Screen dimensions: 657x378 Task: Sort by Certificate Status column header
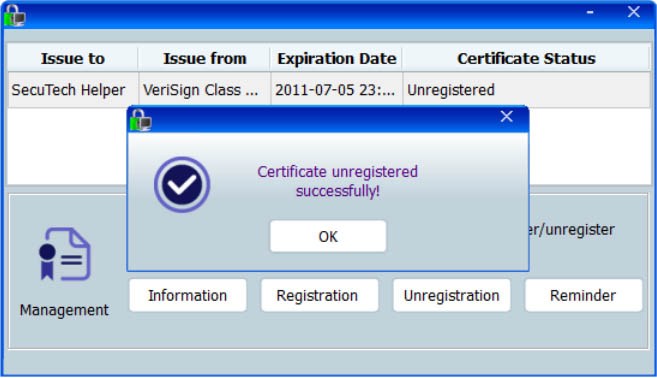click(526, 59)
